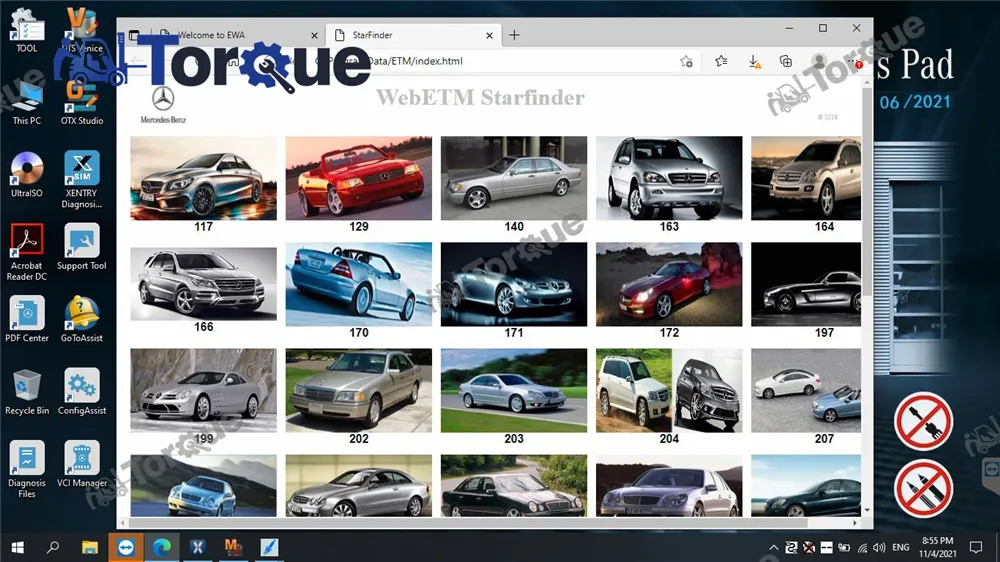Select model 199 SLR thumbnail

click(x=203, y=390)
